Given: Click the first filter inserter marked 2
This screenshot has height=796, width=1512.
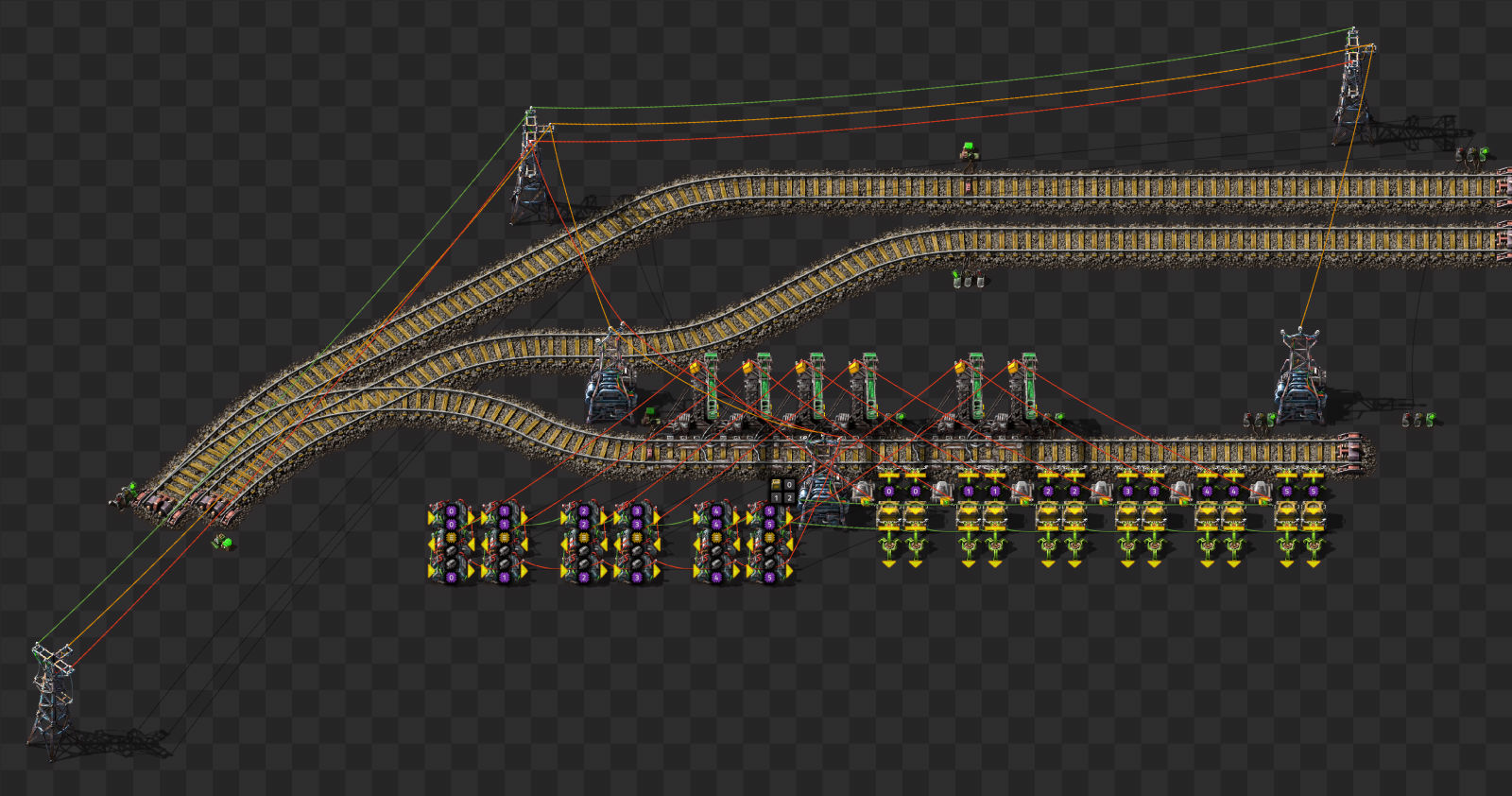Looking at the screenshot, I should pyautogui.click(x=1047, y=490).
